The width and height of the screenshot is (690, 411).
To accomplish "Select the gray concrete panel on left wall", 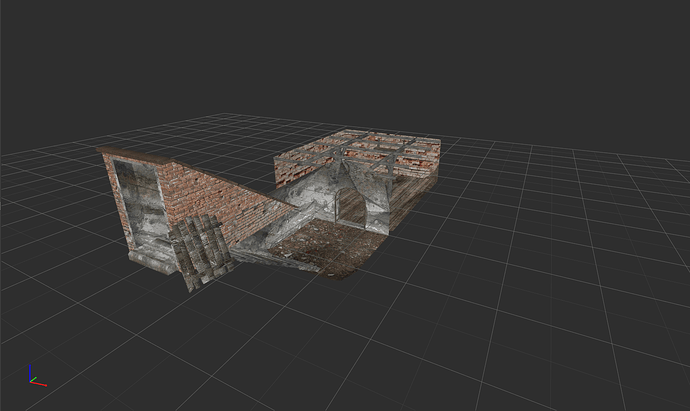I will [x=141, y=204].
